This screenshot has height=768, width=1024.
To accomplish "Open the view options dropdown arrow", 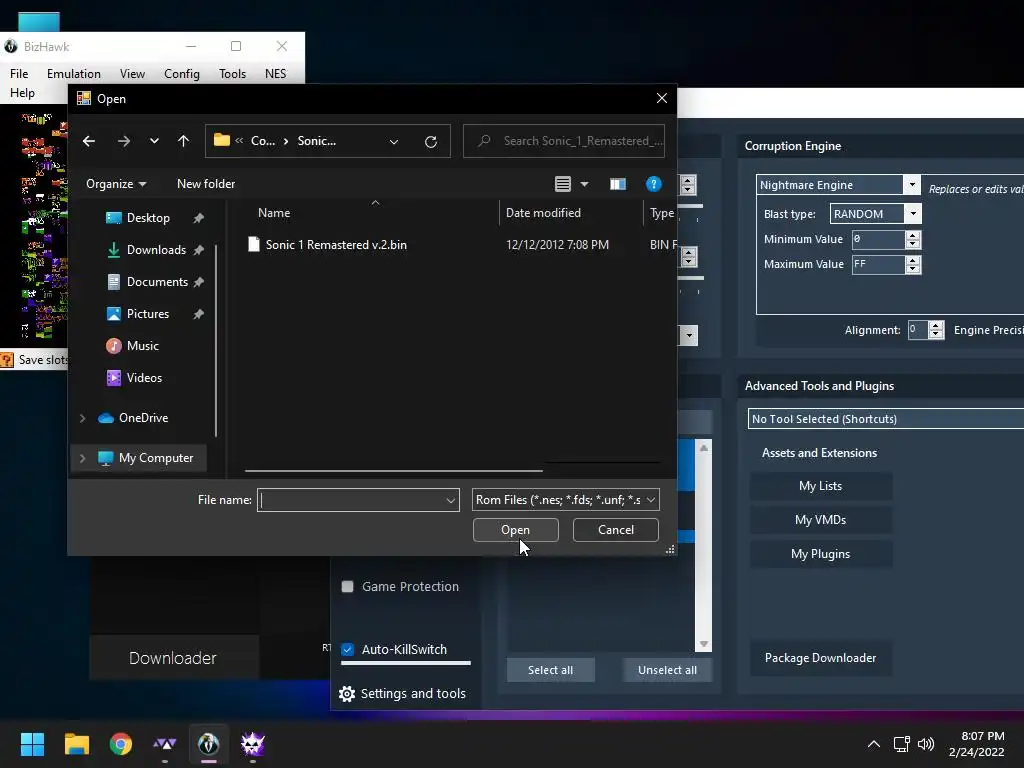I will 584,184.
